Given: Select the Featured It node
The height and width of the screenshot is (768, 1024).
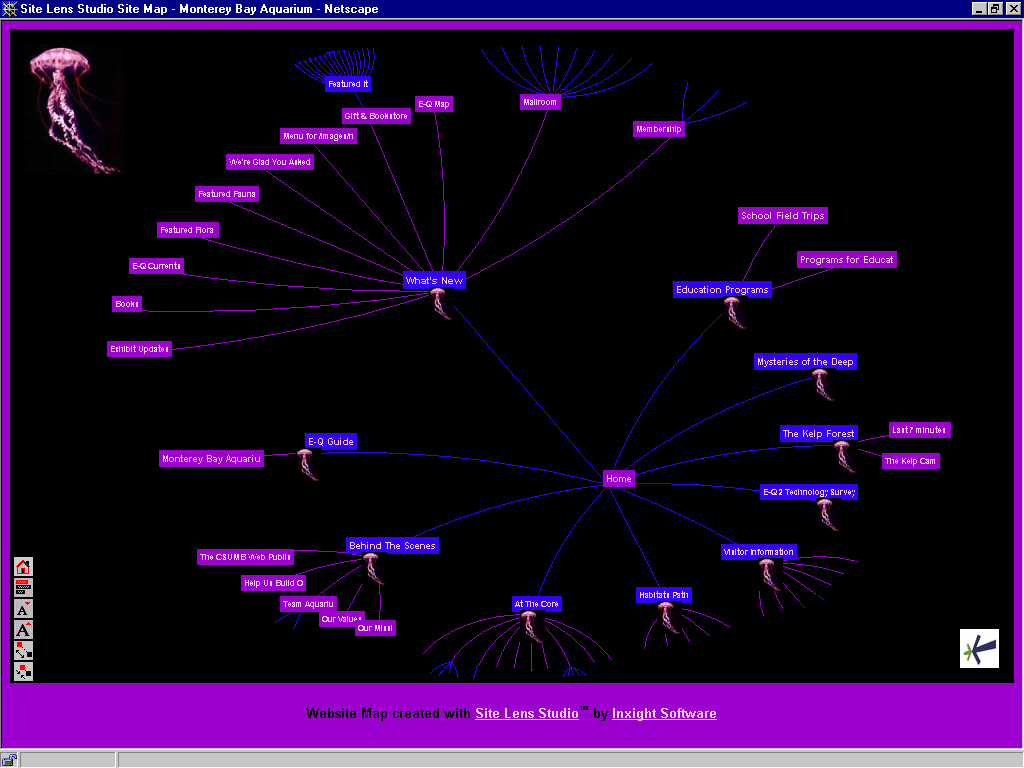Looking at the screenshot, I should [x=348, y=84].
